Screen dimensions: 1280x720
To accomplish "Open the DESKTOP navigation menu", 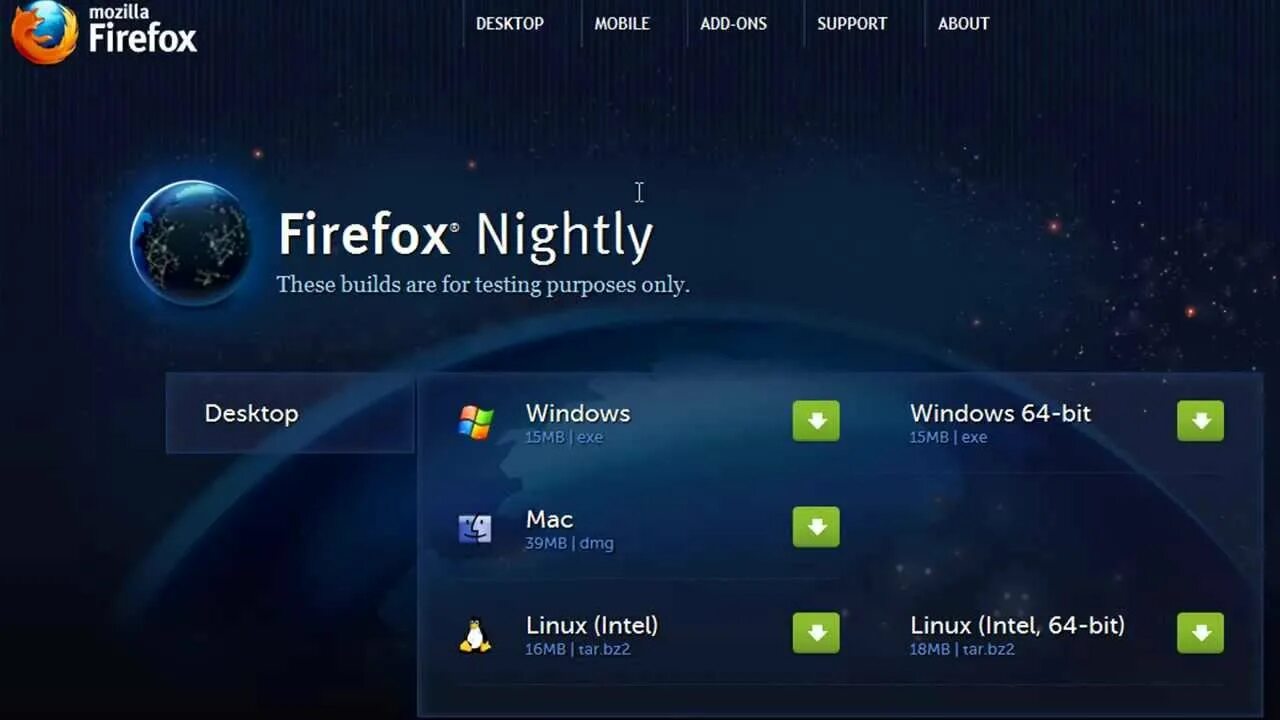I will pyautogui.click(x=510, y=24).
